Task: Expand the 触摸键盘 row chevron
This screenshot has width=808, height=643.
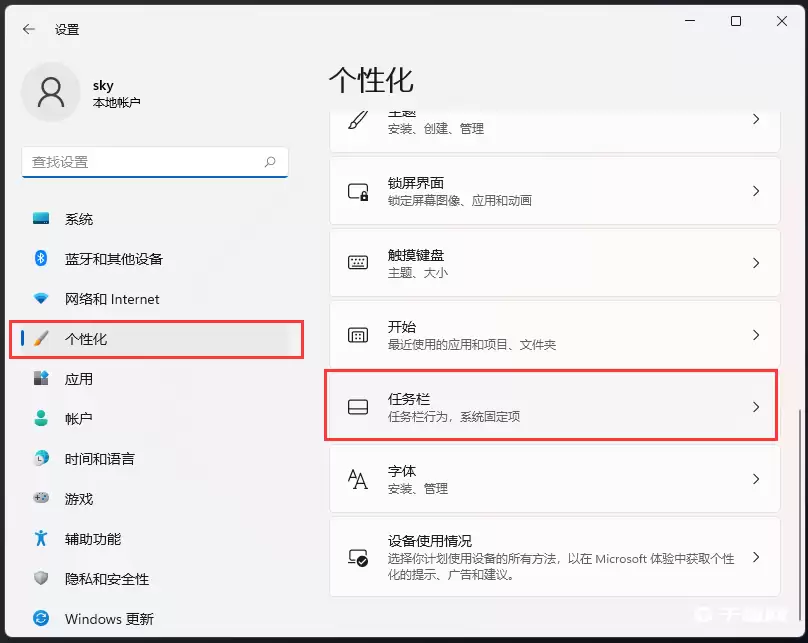Action: [756, 263]
